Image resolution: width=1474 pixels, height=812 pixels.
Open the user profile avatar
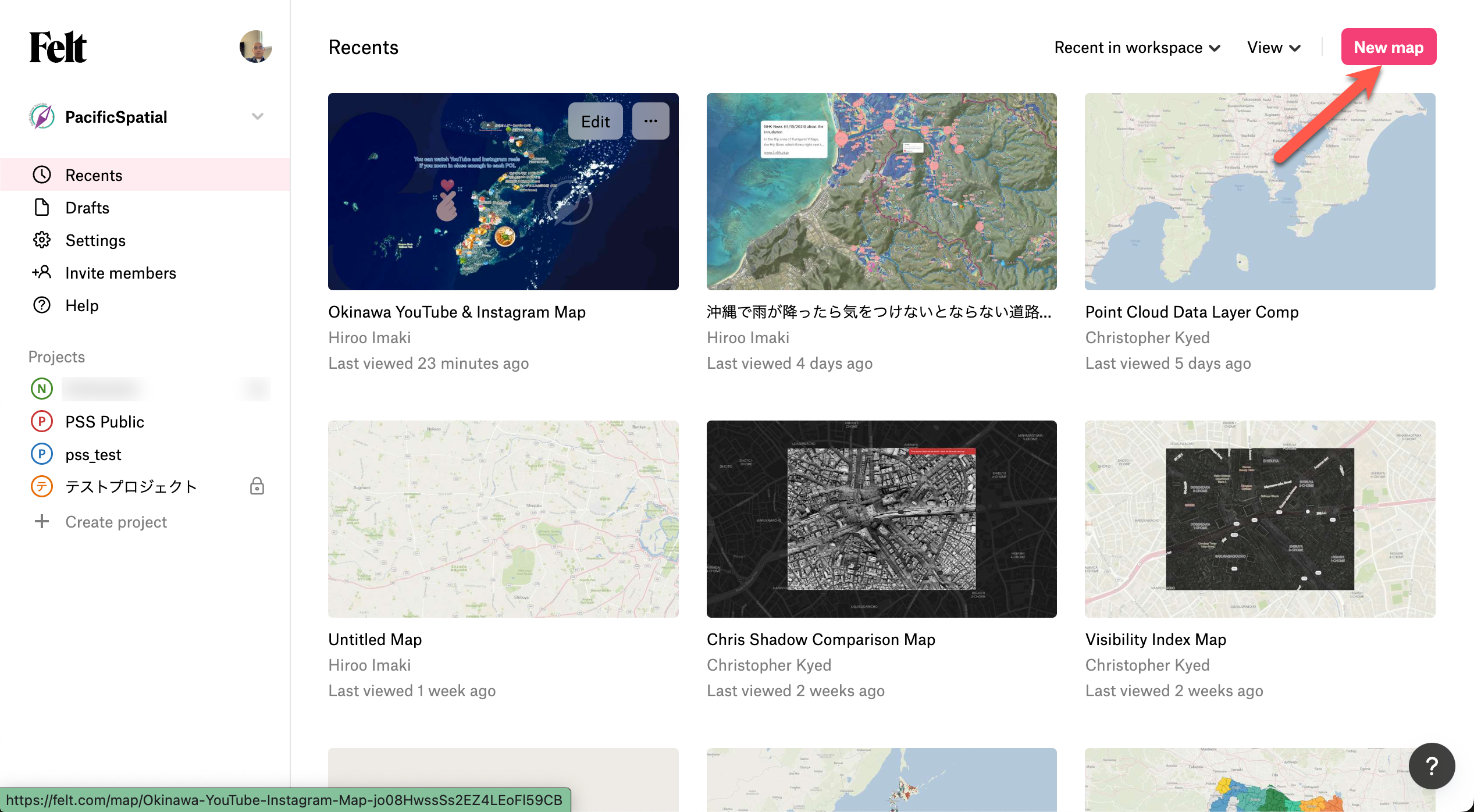click(256, 47)
